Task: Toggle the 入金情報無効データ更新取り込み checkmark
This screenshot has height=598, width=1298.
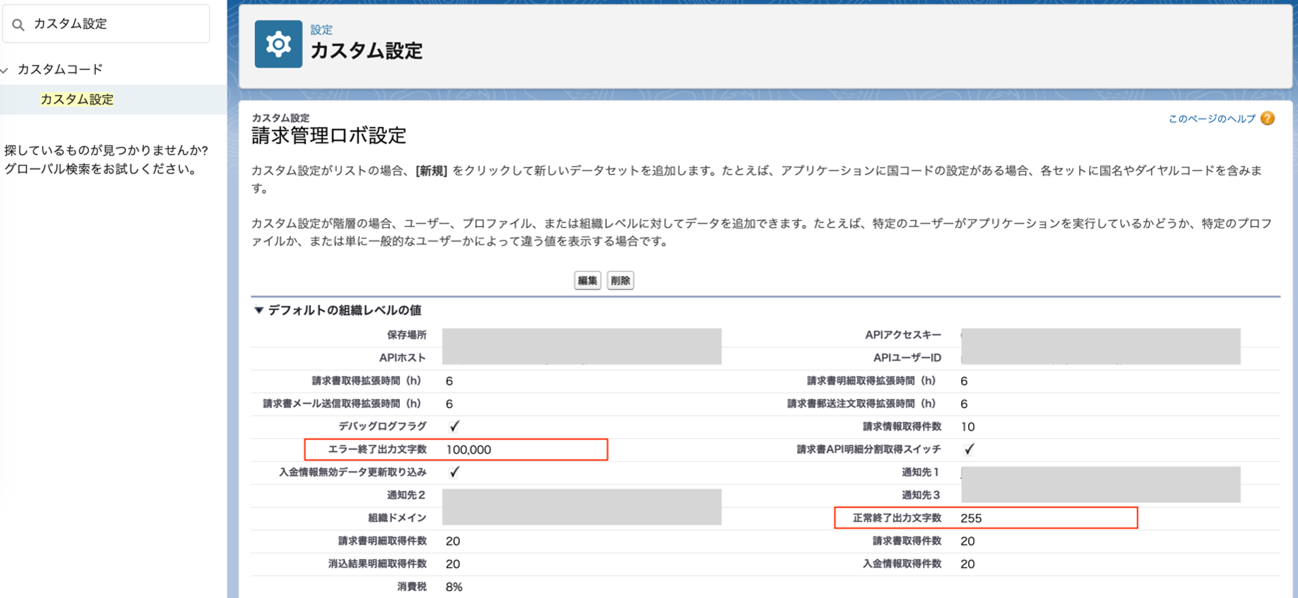Action: pos(454,472)
